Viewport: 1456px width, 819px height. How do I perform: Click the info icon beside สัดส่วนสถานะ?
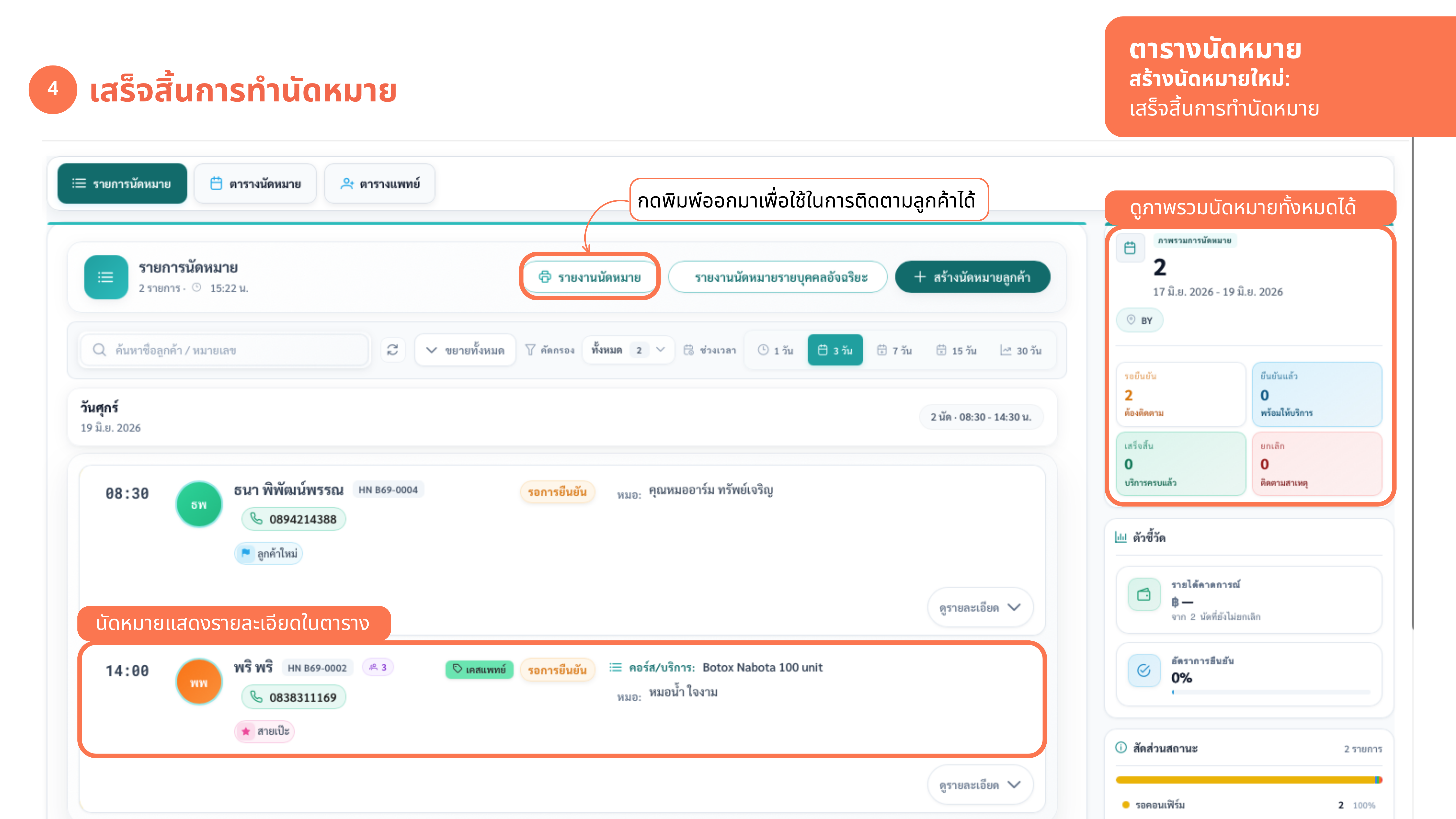[x=1121, y=748]
